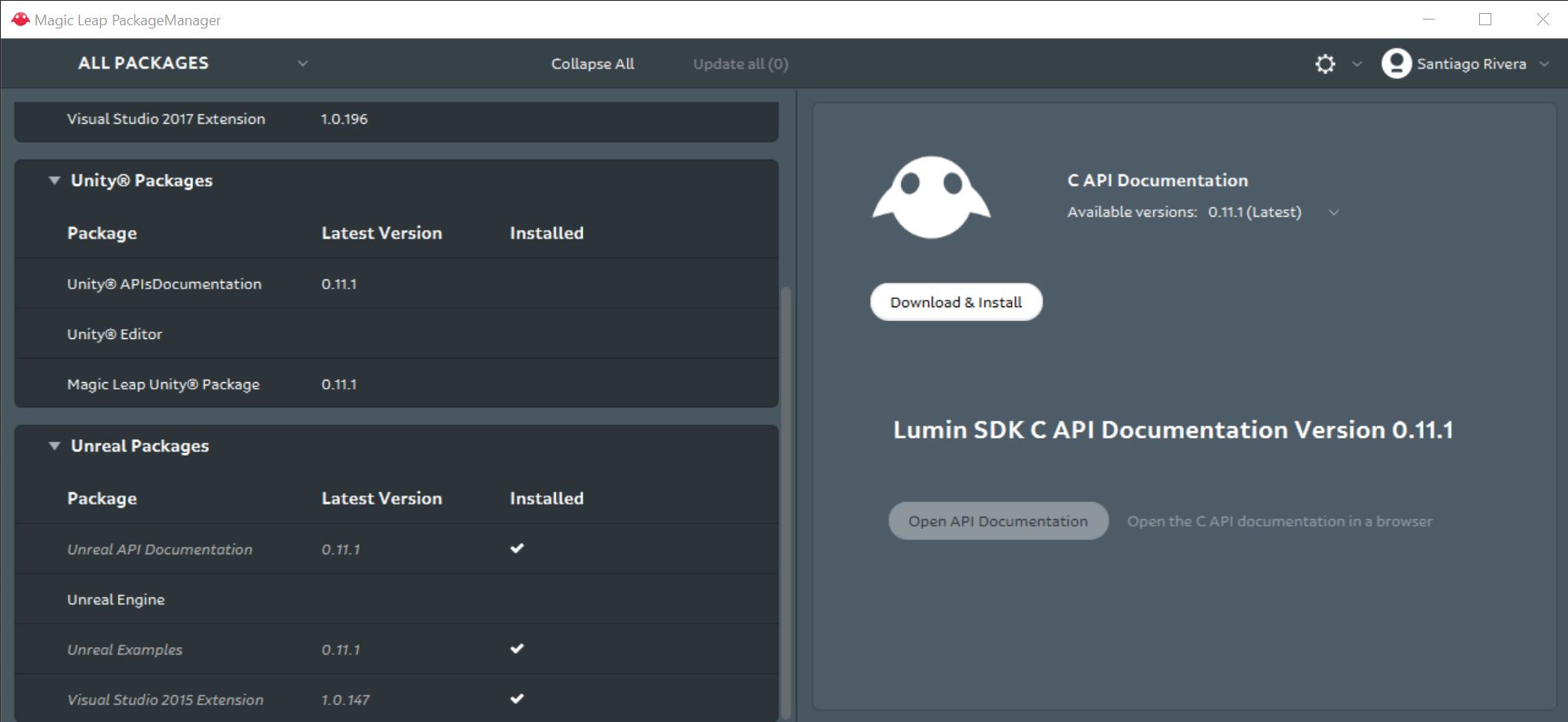Image resolution: width=1568 pixels, height=722 pixels.
Task: Open the Santiago Rivera account dropdown arrow
Action: point(1544,64)
